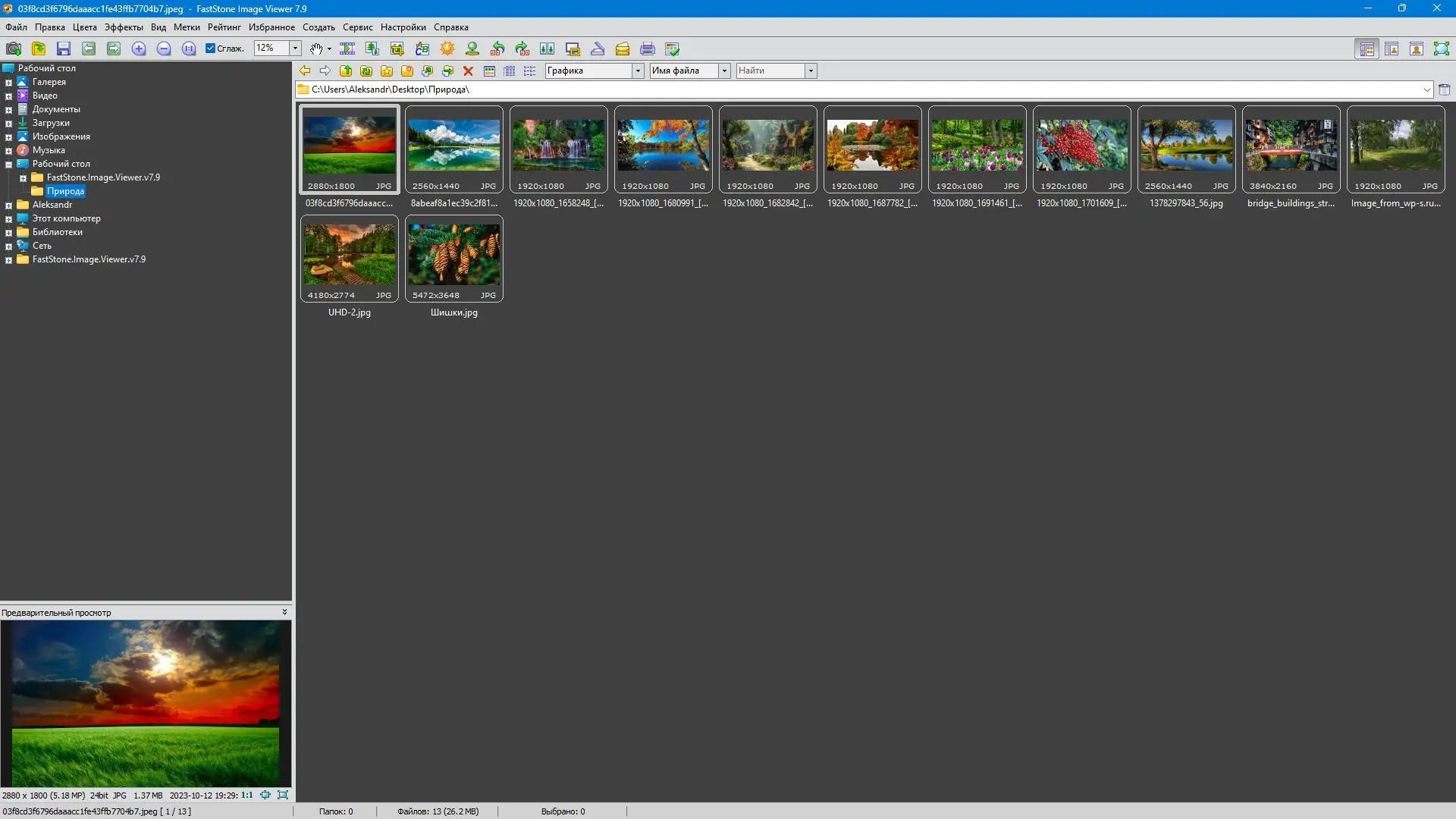Click the Zoom Out toolbar icon
Screen dimensions: 1456x819
[164, 49]
